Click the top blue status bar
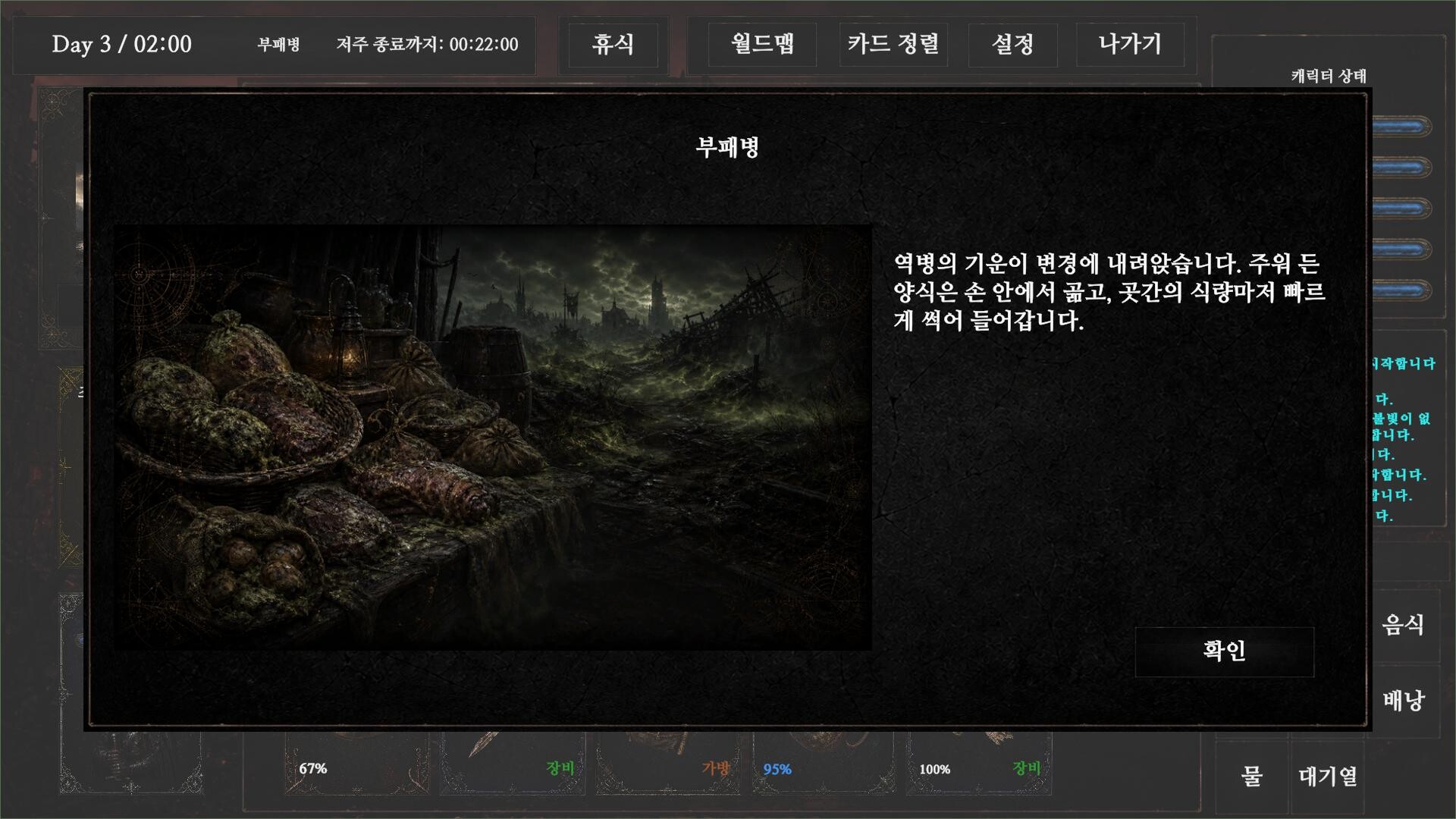This screenshot has height=819, width=1456. point(1401,127)
